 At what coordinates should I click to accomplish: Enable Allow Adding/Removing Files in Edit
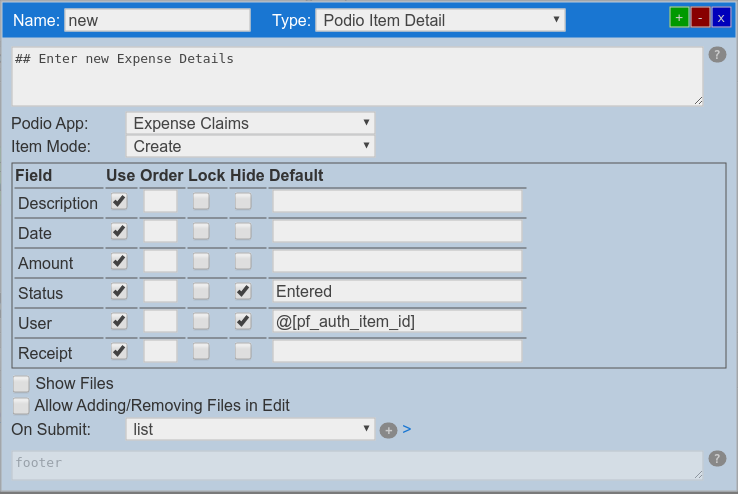click(21, 406)
